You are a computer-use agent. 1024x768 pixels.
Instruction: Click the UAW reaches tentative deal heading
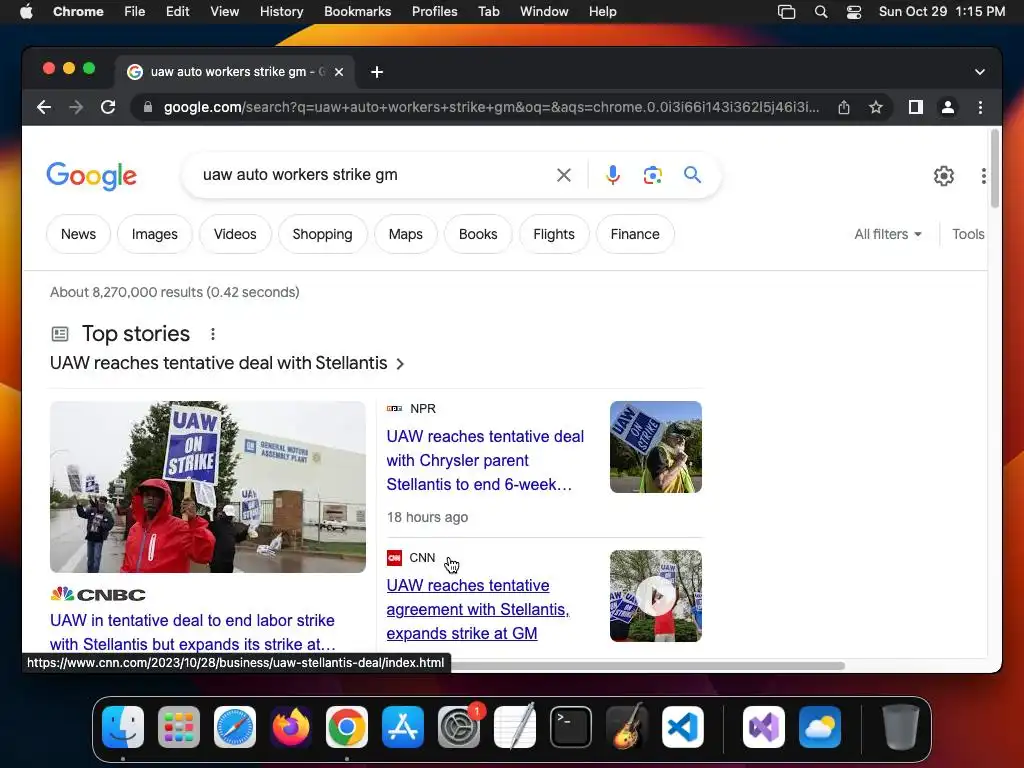[219, 363]
